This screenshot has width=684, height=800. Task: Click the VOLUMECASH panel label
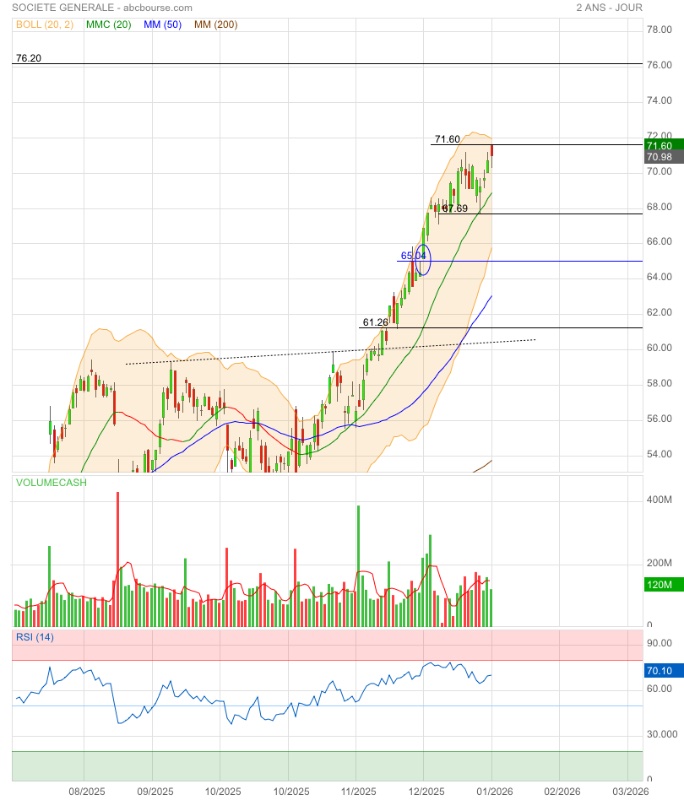click(x=51, y=482)
